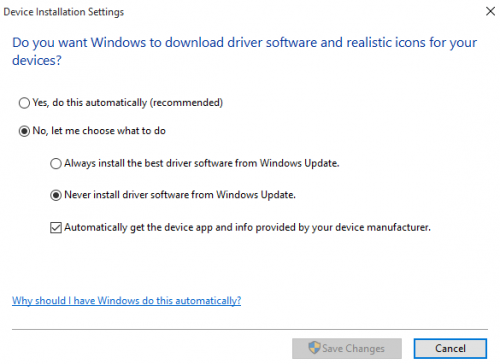Viewport: 500px width, 364px height.
Task: Click the horizontal separator line above the buttons
Action: pos(250,329)
